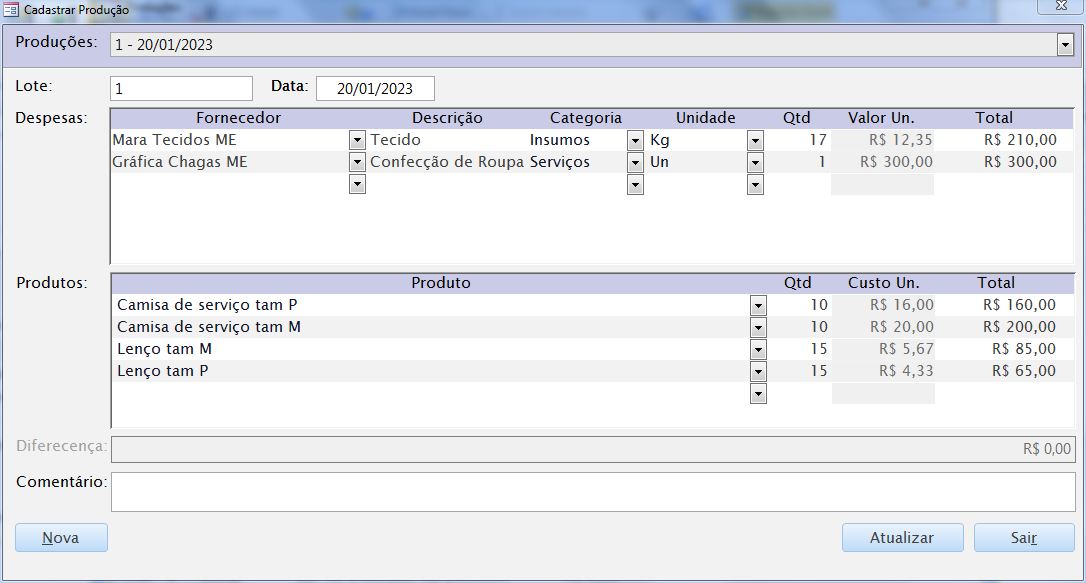Click the Nova button
This screenshot has height=583, width=1086.
pyautogui.click(x=61, y=538)
